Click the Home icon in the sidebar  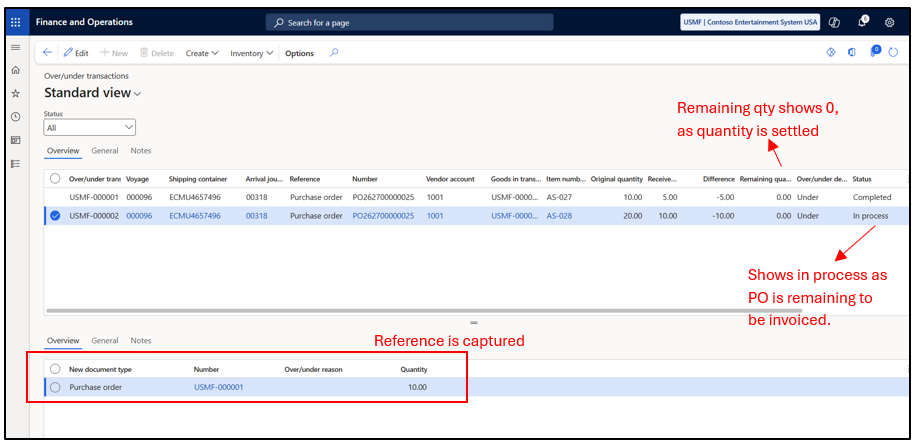click(16, 70)
